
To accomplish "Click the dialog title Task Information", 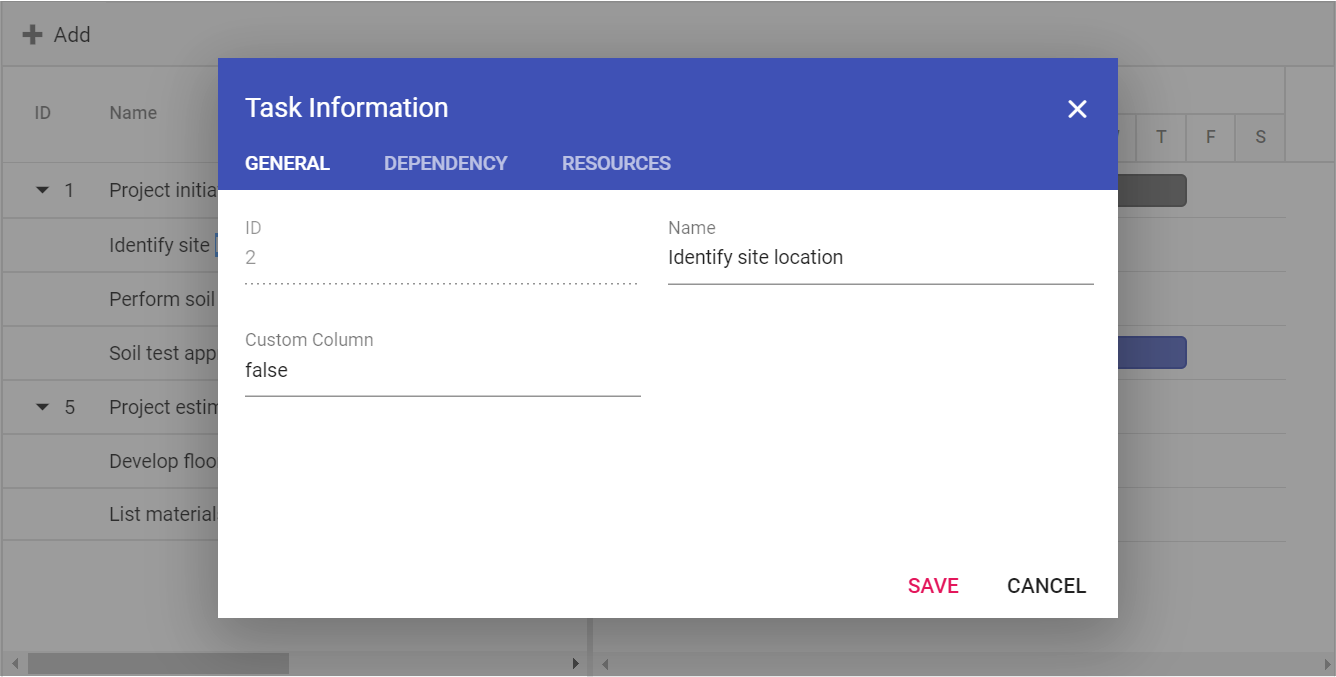I will 347,108.
